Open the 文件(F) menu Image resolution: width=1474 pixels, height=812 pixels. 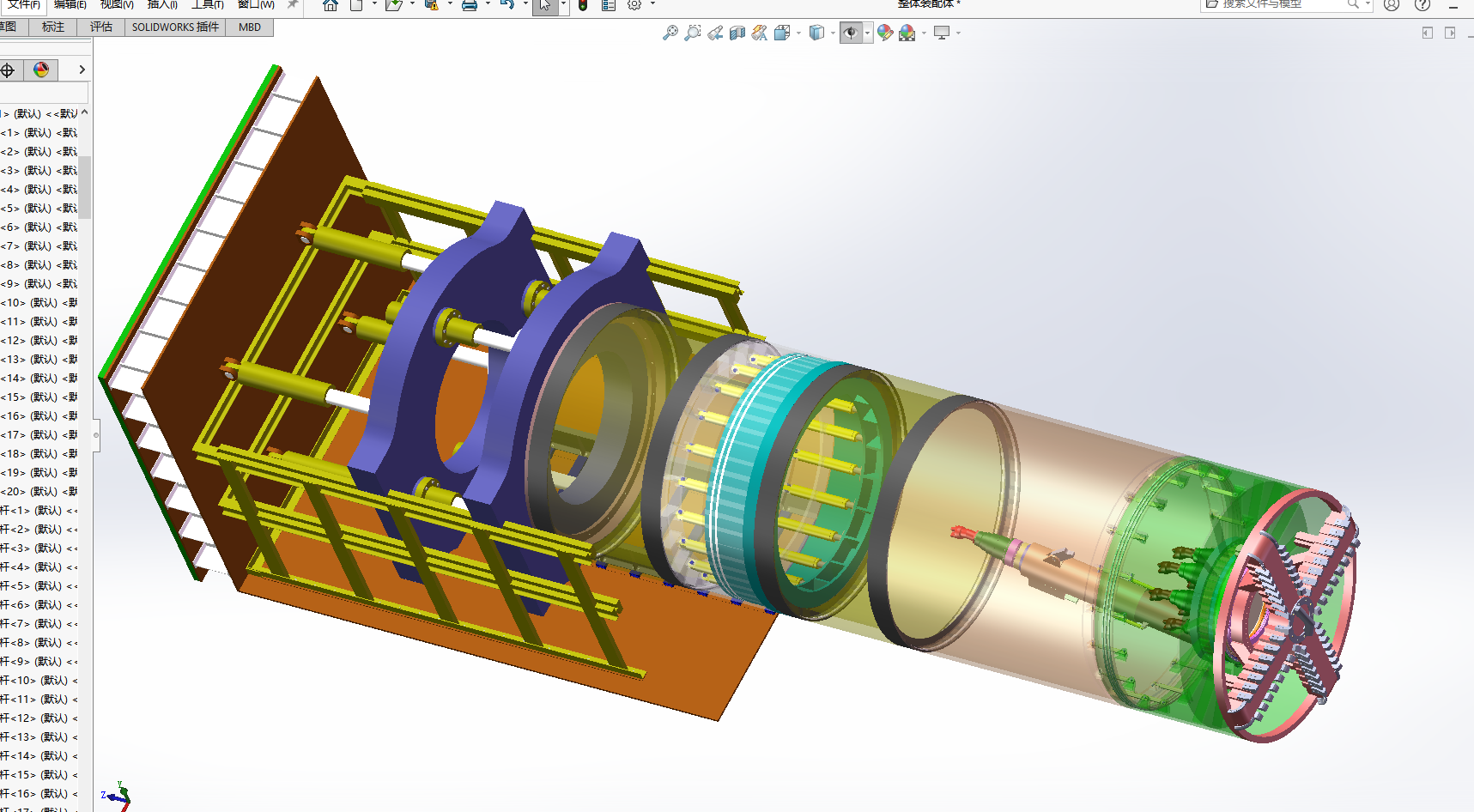(x=24, y=4)
